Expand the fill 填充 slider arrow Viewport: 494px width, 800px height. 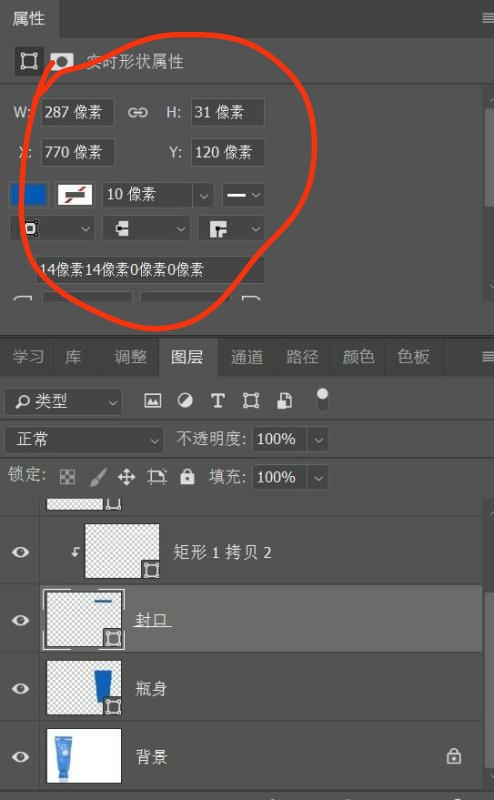pyautogui.click(x=318, y=478)
